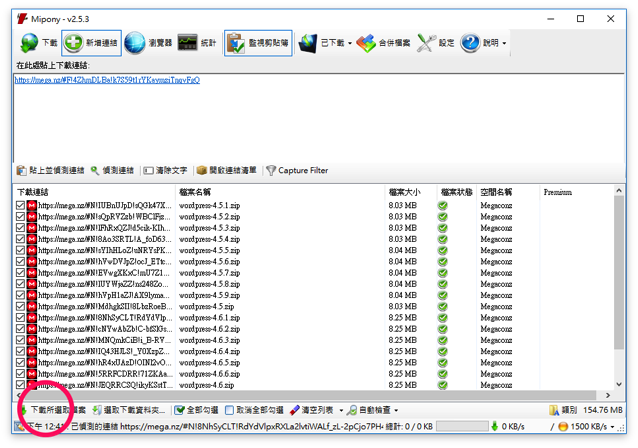Click Open link list (開啟連結清單) icon

202,170
